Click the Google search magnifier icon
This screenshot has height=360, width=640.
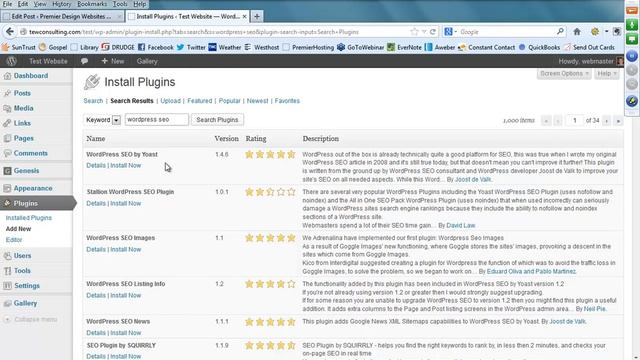[560, 31]
